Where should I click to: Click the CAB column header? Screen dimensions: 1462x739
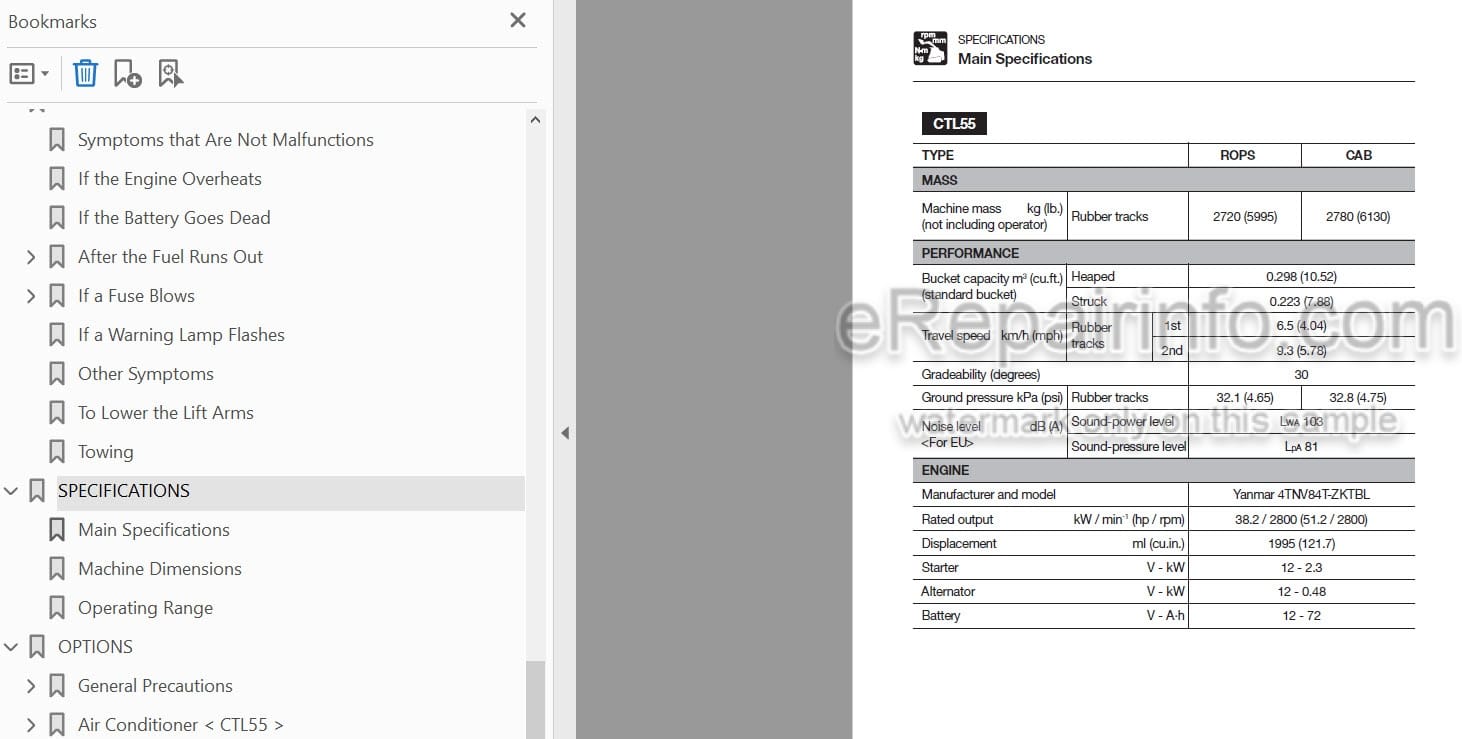click(1359, 155)
